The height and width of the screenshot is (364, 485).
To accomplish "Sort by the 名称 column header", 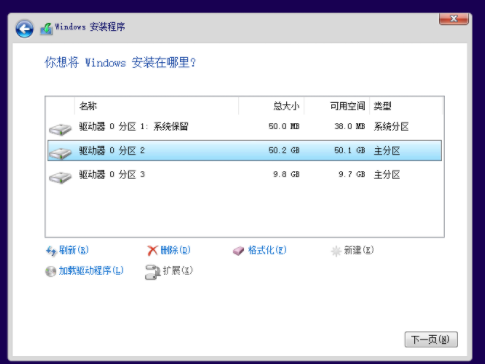I will [x=157, y=106].
